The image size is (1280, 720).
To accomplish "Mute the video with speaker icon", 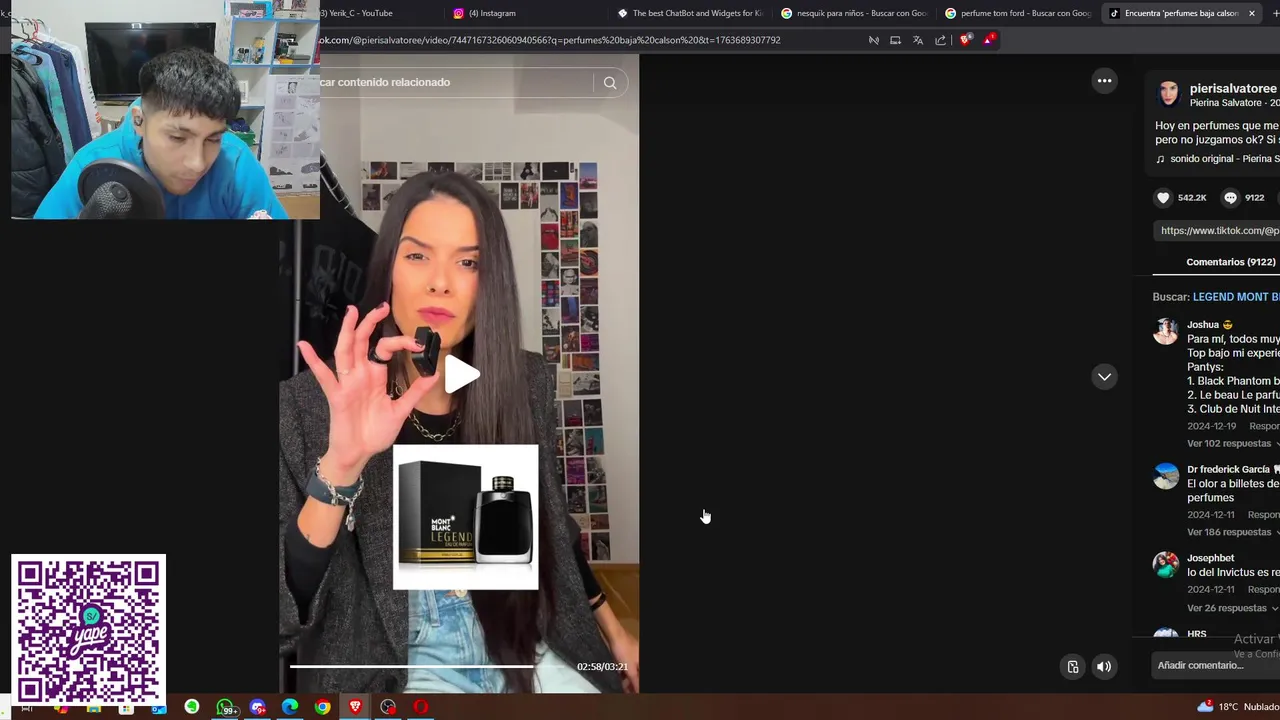I will click(x=1104, y=667).
